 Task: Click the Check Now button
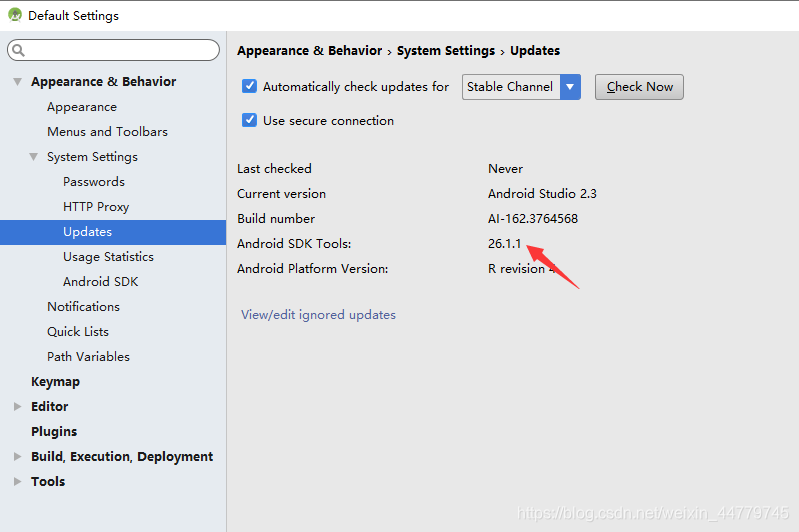pyautogui.click(x=639, y=87)
